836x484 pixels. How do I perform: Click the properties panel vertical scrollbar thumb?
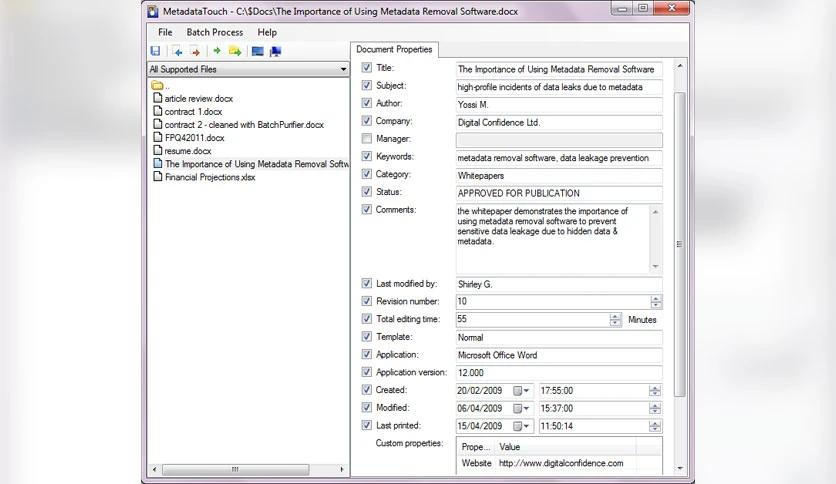coord(679,244)
